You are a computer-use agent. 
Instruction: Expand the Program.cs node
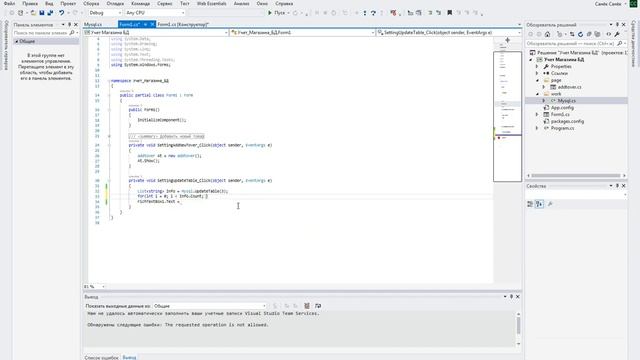tap(537, 128)
